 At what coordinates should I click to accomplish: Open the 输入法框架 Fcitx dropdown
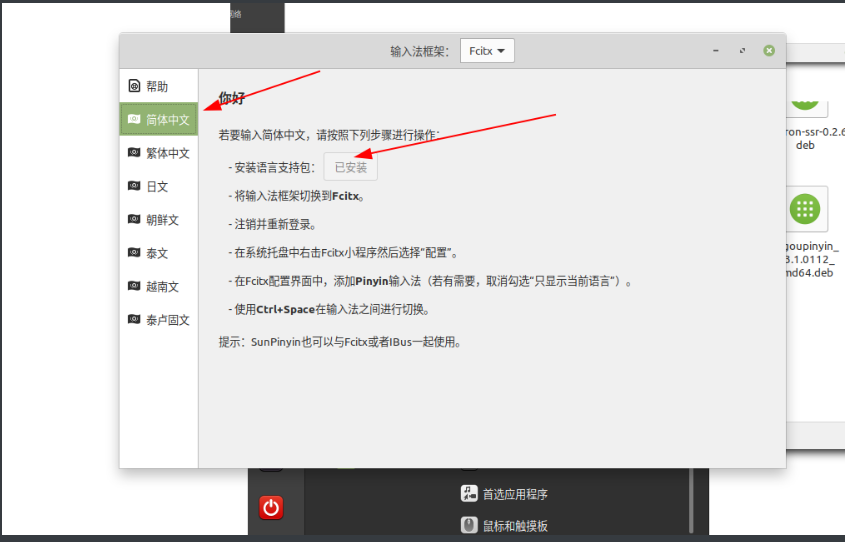click(x=487, y=51)
